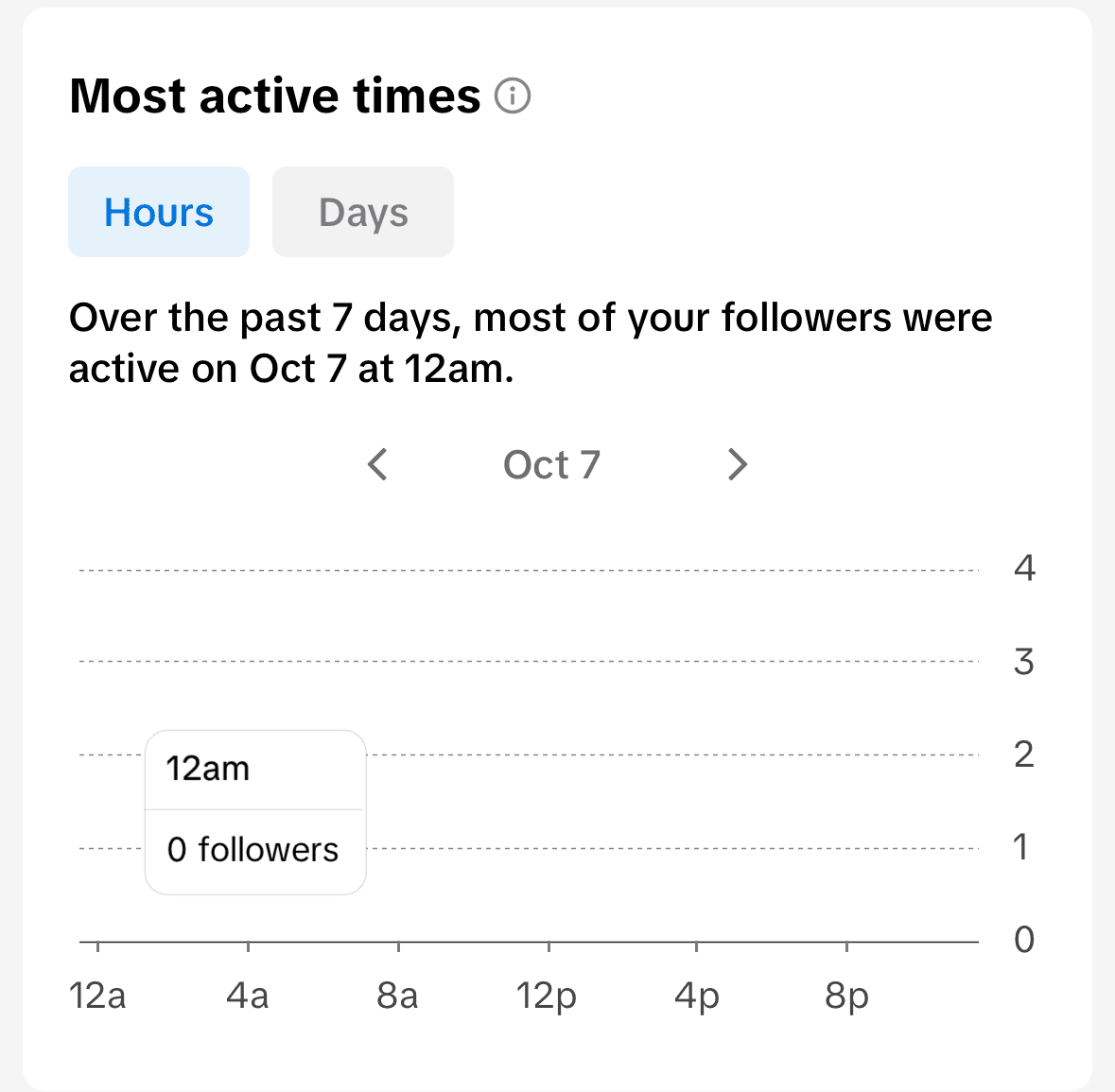Toggle the Days filter on
1115x1092 pixels.
coord(362,212)
